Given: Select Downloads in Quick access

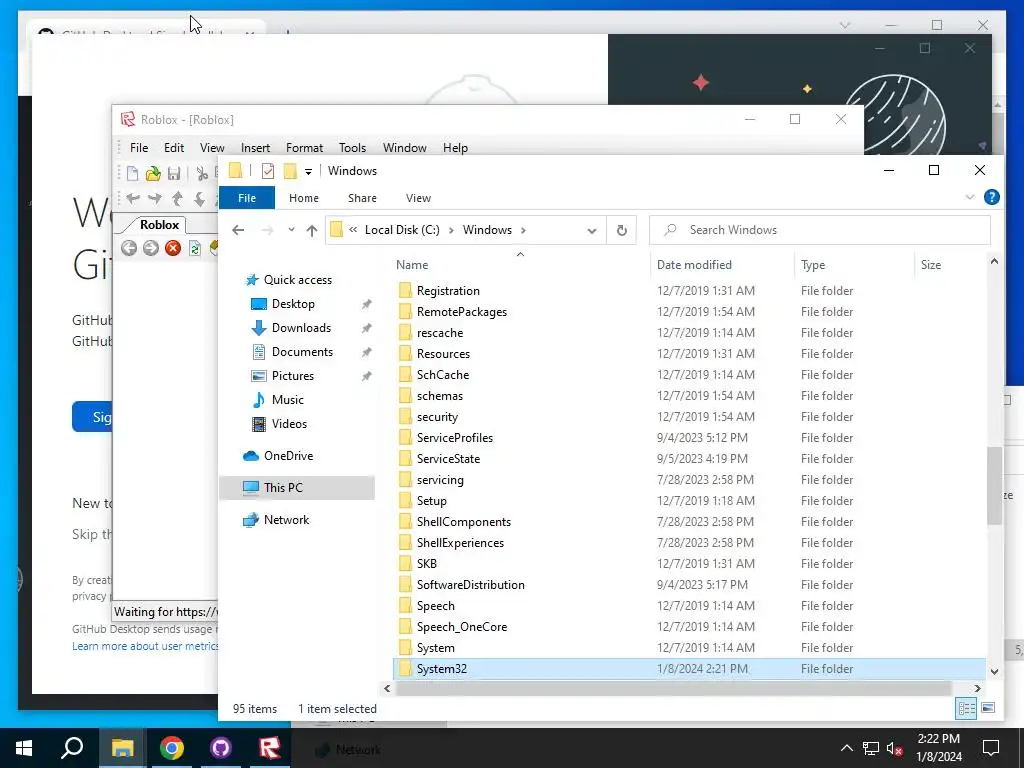Looking at the screenshot, I should click(301, 328).
